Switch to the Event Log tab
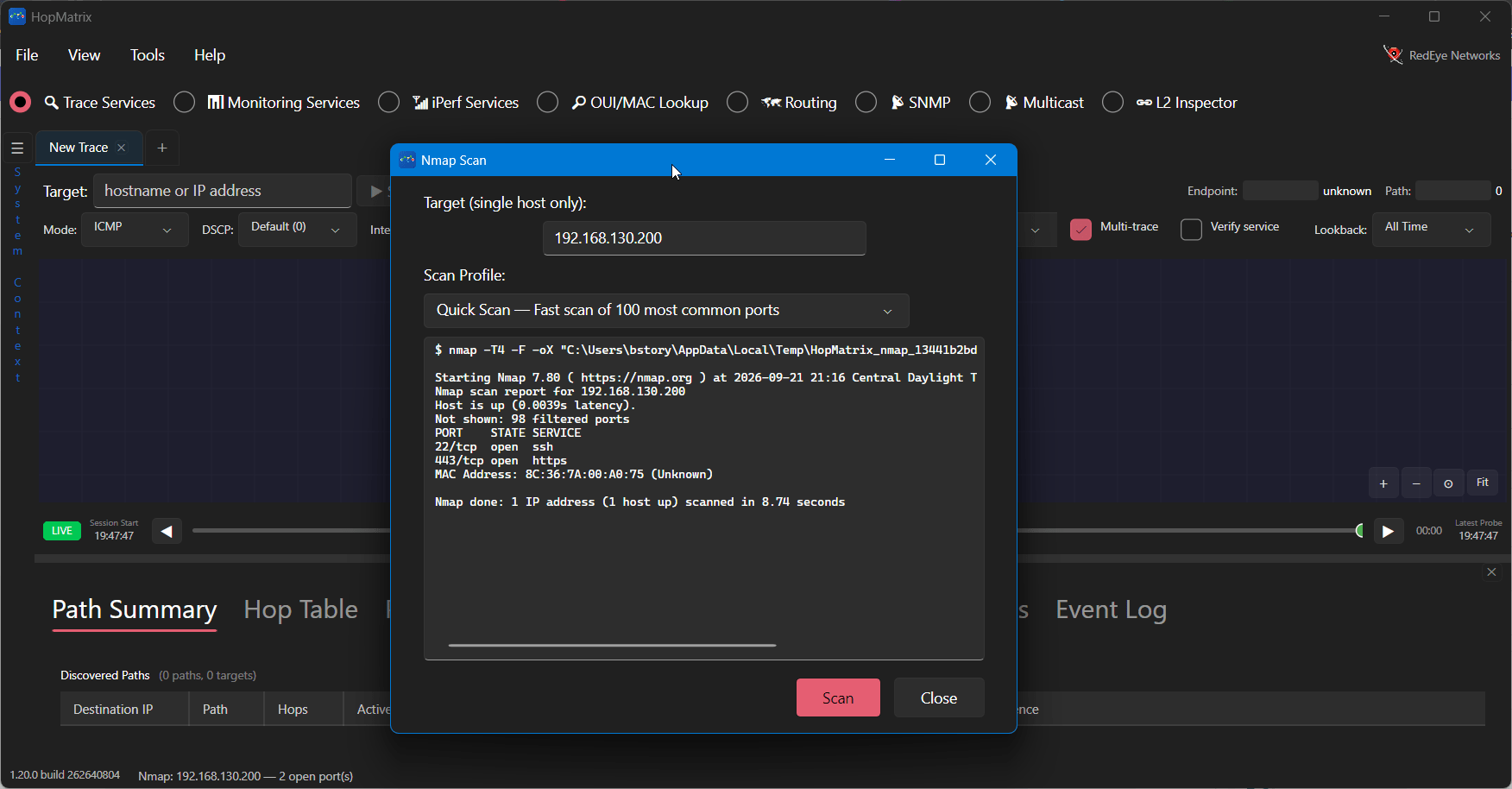Screen dimensions: 1512x789 (1112, 610)
